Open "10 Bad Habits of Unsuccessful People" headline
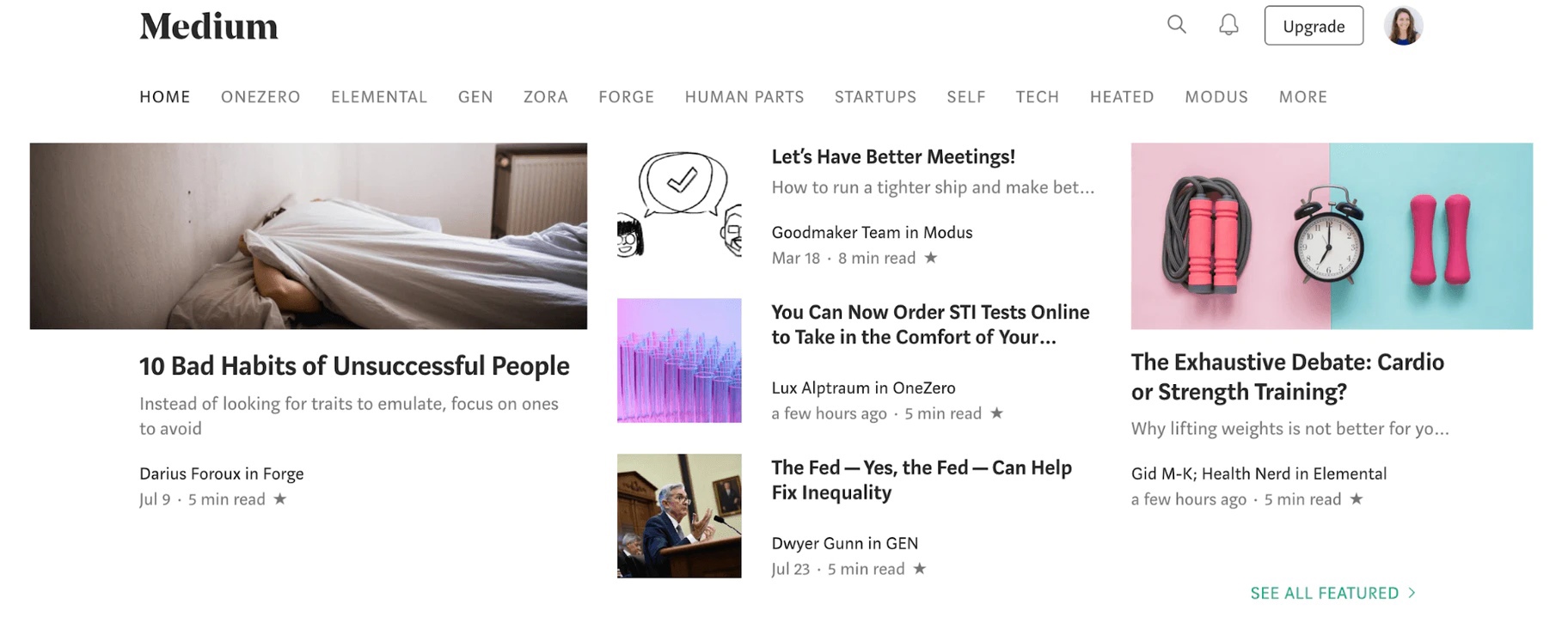The height and width of the screenshot is (617, 1568). (x=354, y=366)
